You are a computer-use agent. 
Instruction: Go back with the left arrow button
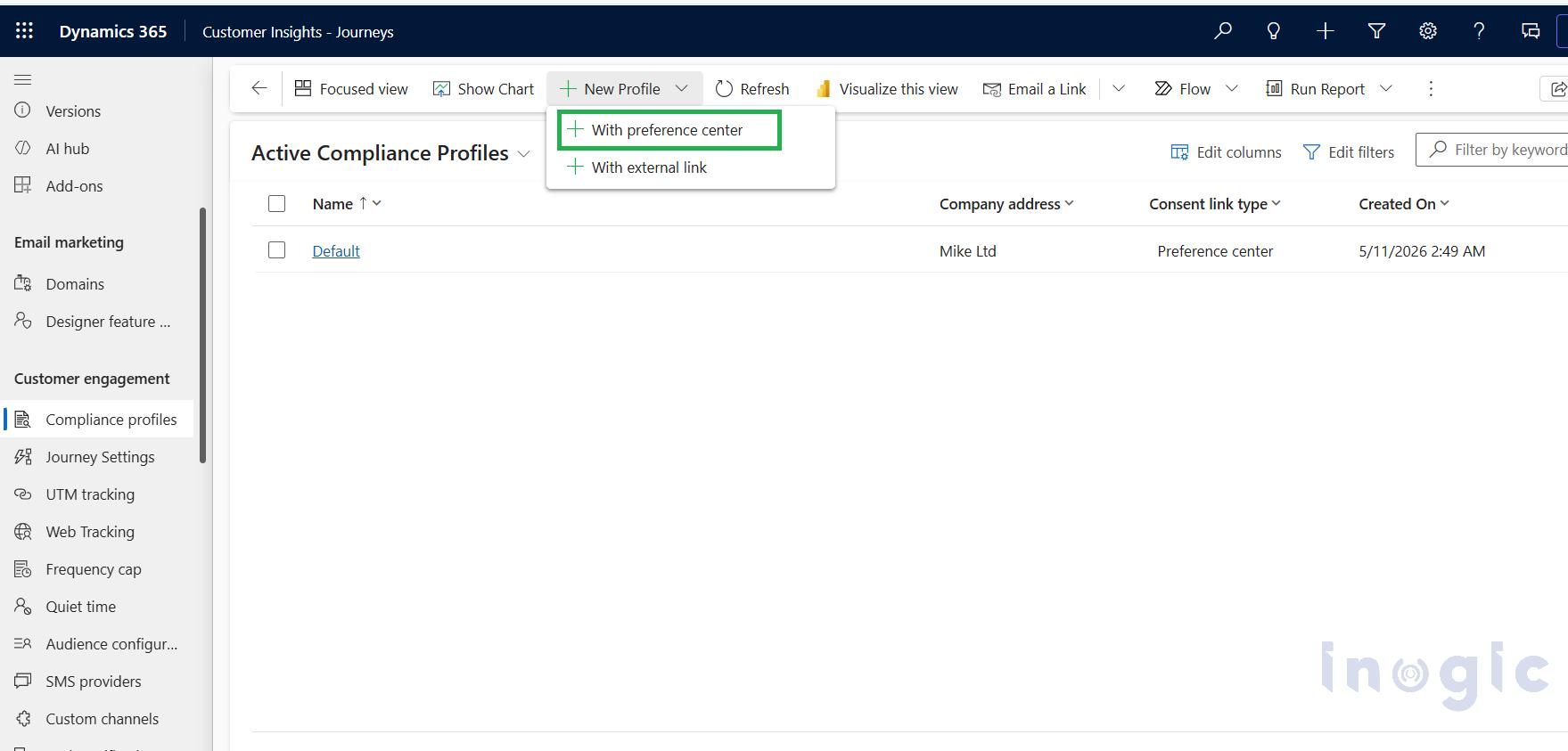point(259,88)
